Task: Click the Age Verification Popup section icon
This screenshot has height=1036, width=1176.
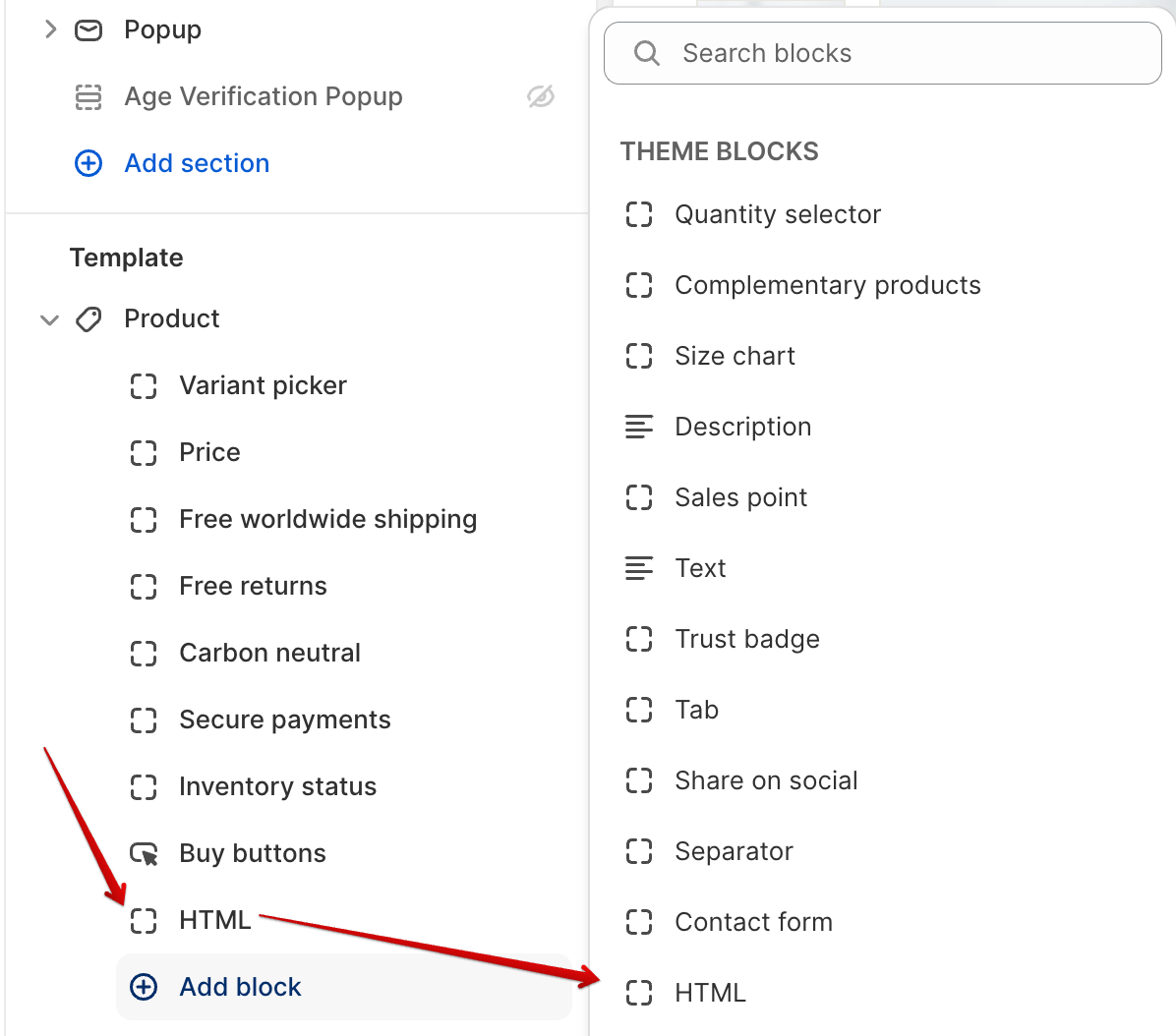Action: click(88, 97)
